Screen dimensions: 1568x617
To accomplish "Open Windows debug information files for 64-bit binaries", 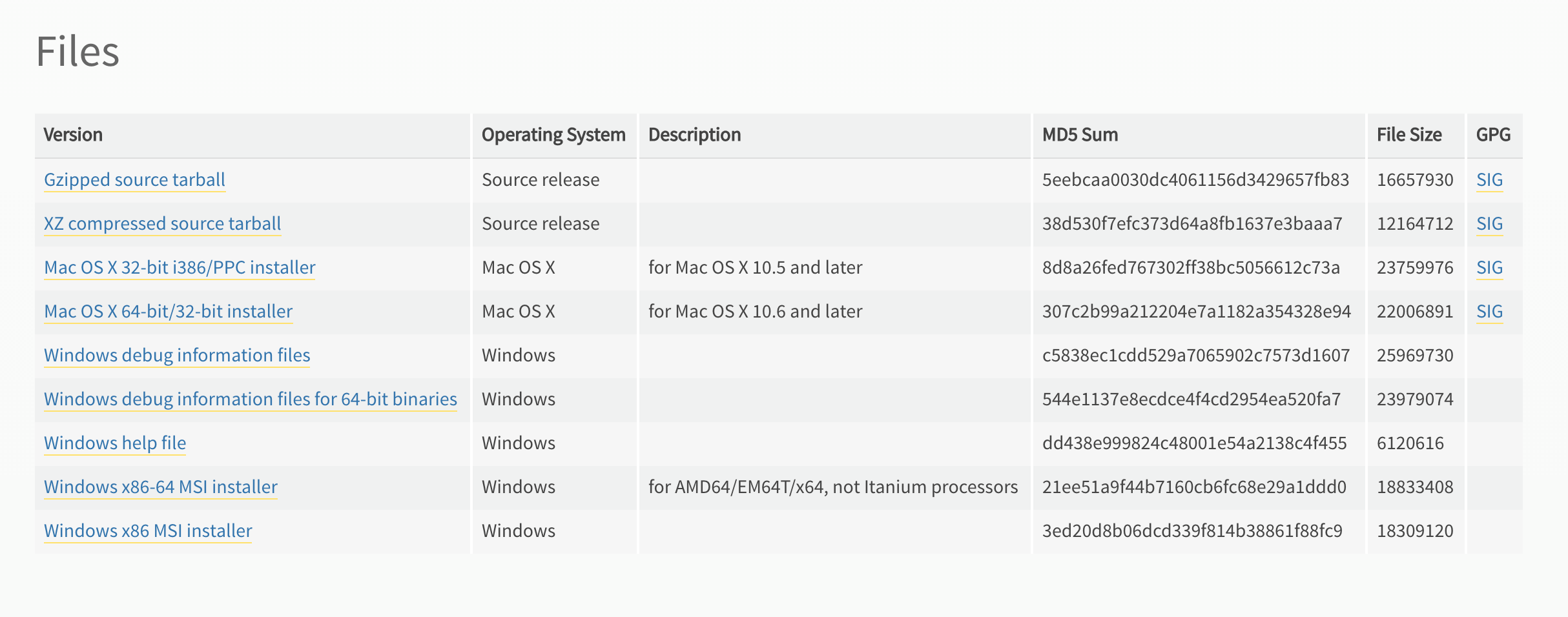I will coord(251,399).
